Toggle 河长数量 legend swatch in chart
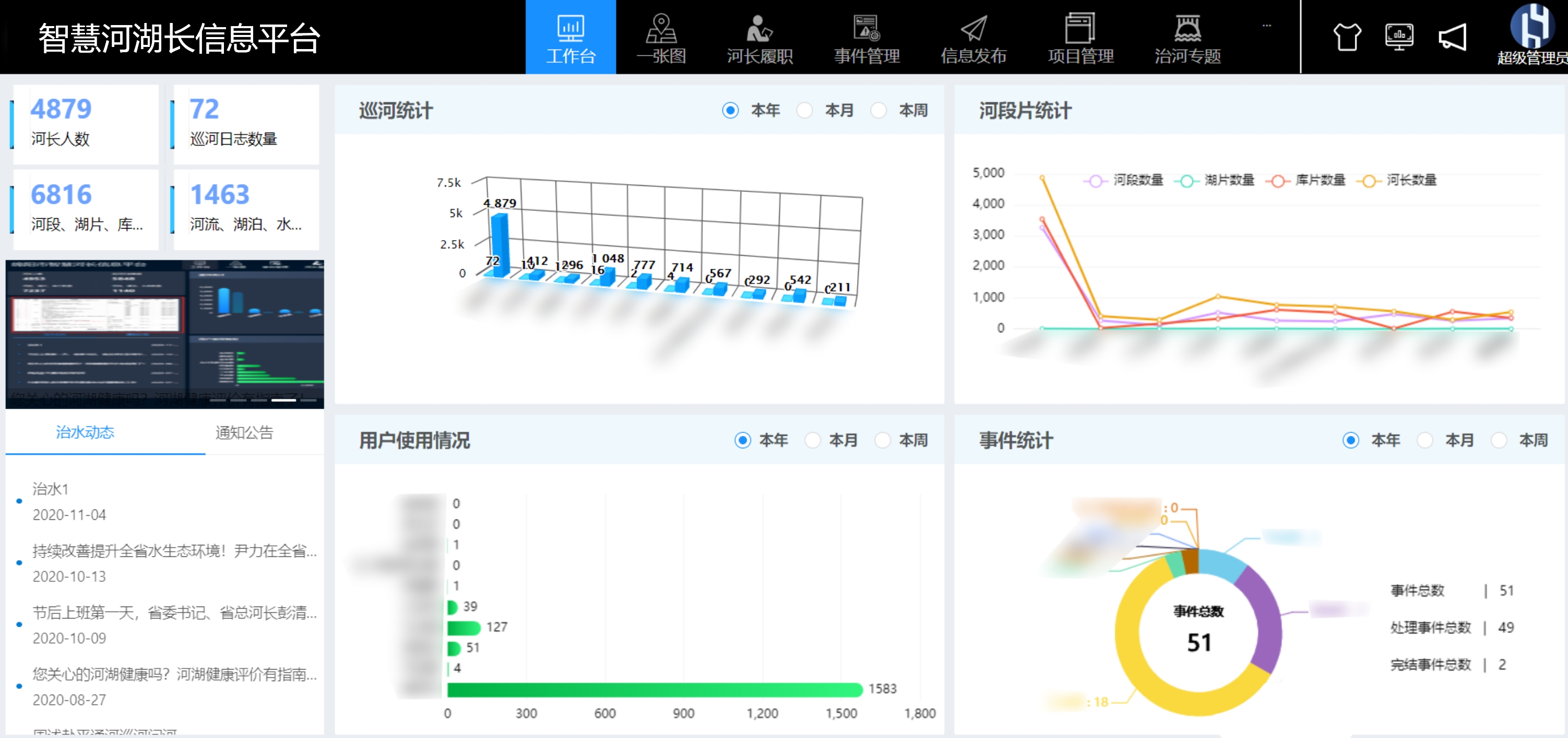Image resolution: width=1568 pixels, height=738 pixels. click(1369, 181)
